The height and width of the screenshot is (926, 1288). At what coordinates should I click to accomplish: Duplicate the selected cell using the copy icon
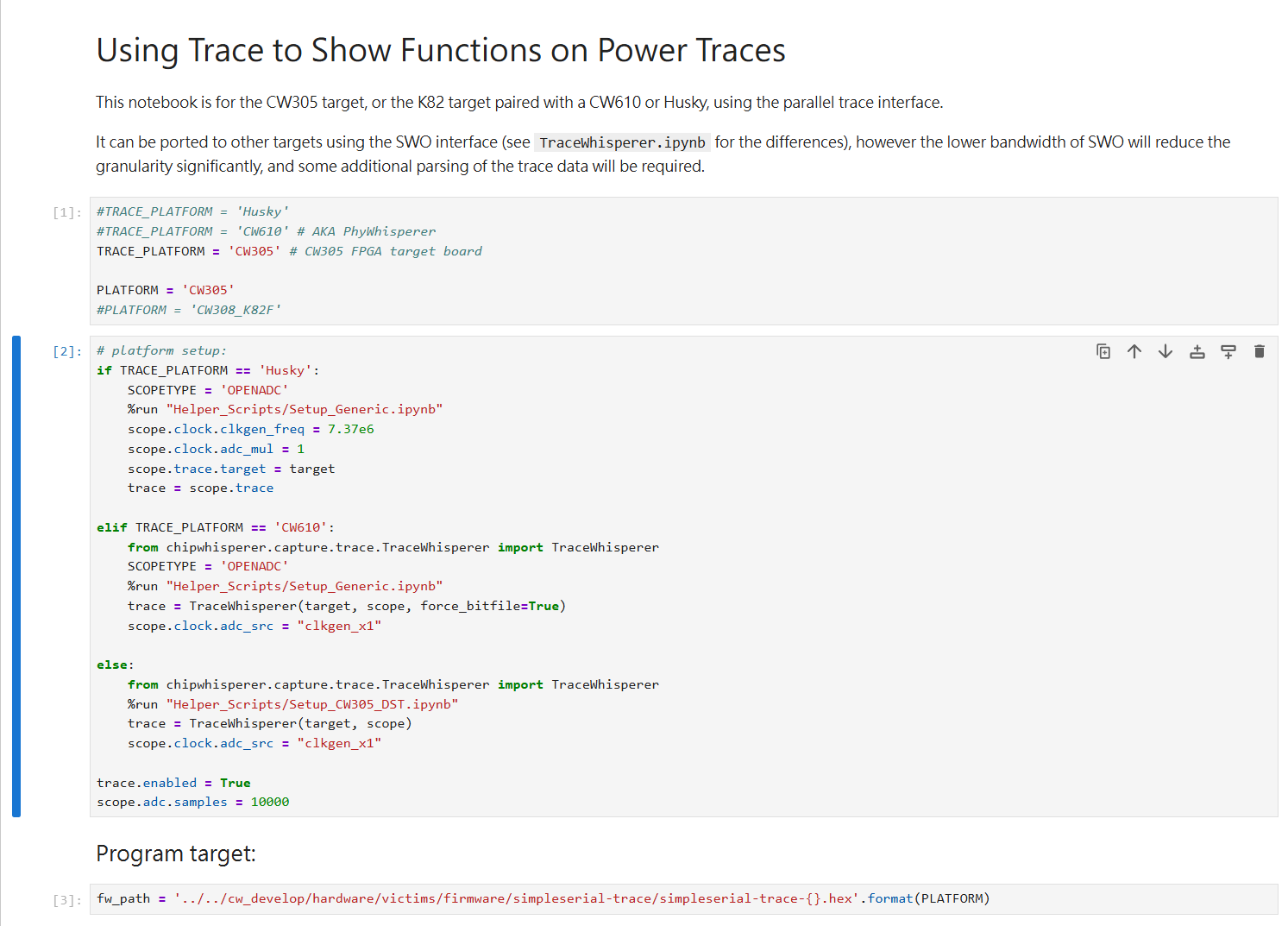[1103, 351]
